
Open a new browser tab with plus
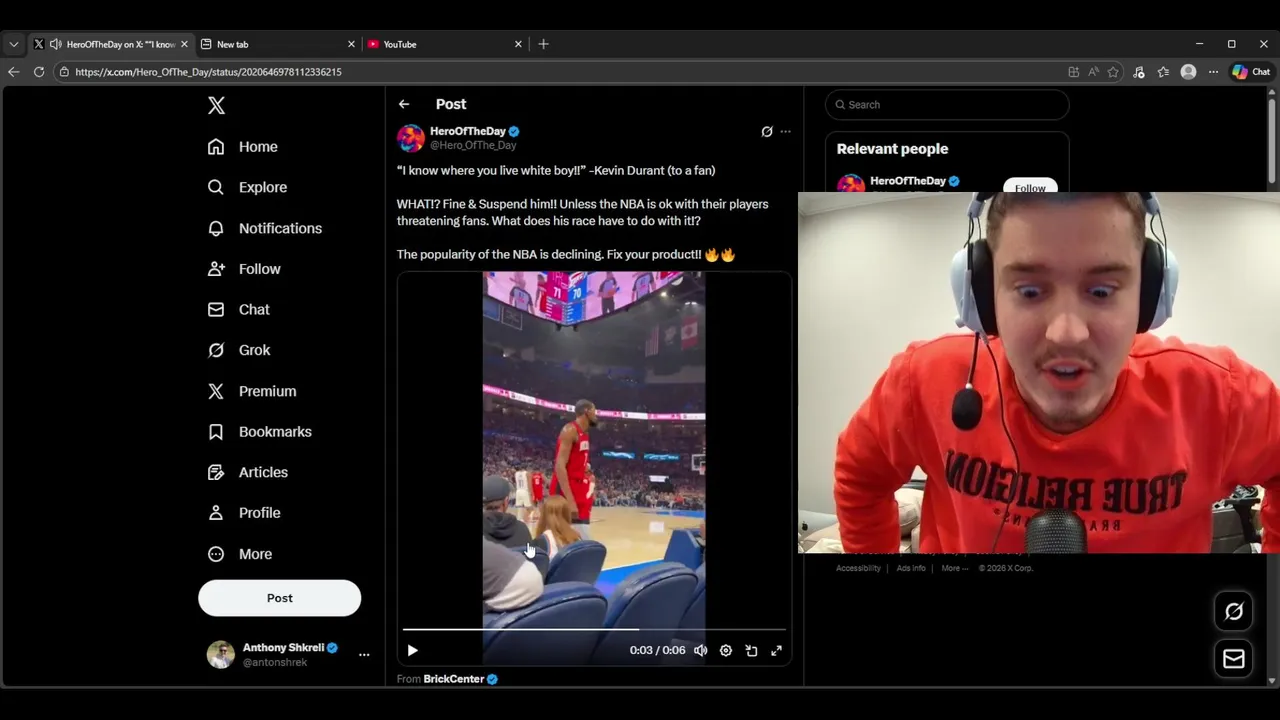coord(543,44)
